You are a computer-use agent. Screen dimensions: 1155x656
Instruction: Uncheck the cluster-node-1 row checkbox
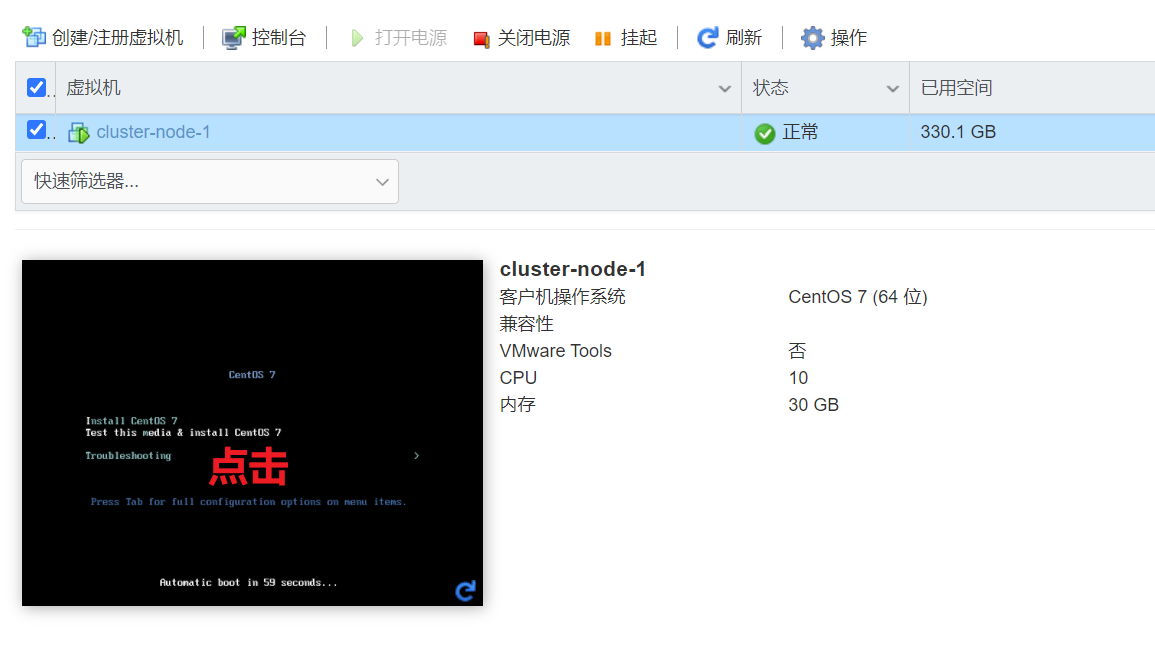[x=36, y=130]
